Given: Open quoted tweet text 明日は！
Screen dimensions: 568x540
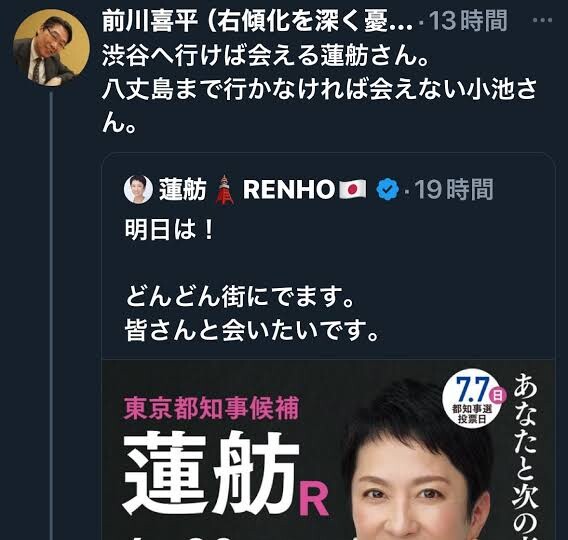Looking at the screenshot, I should (x=170, y=230).
